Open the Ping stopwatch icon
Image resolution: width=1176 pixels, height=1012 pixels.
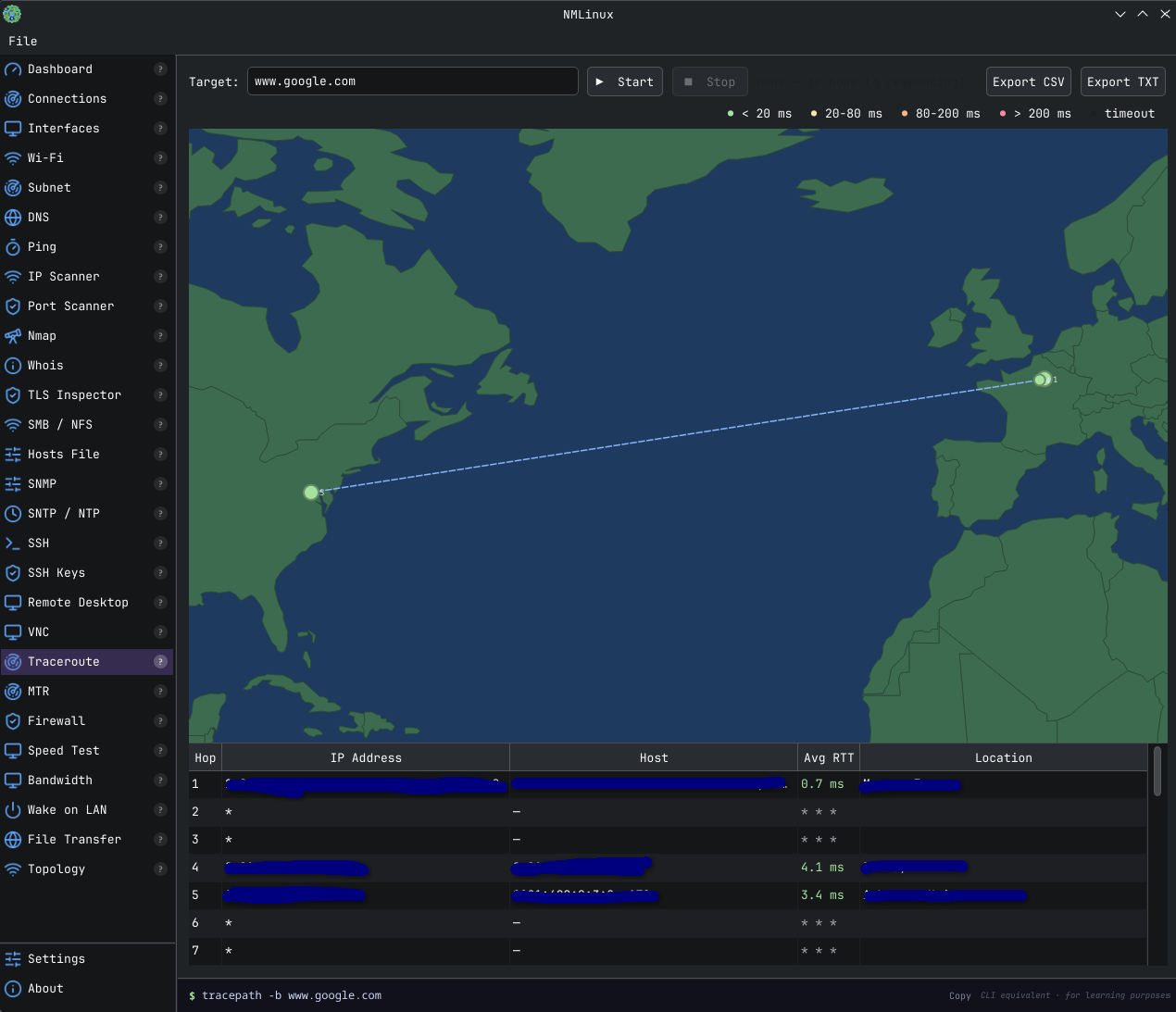(13, 247)
